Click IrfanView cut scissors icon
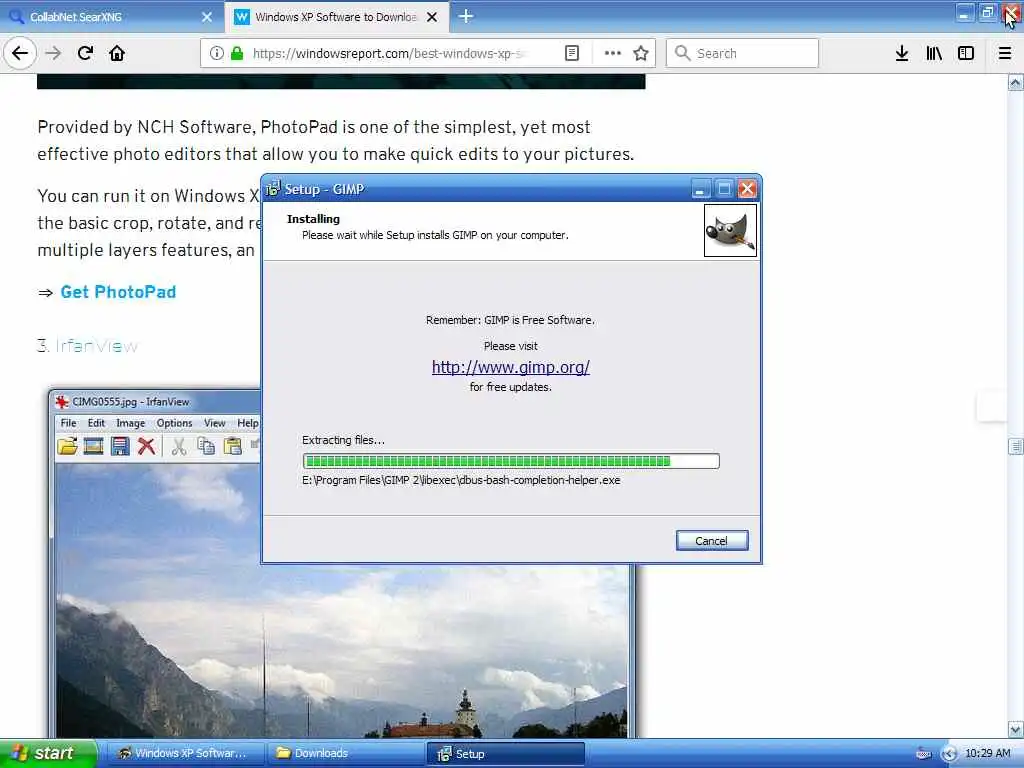The width and height of the screenshot is (1024, 768). [x=179, y=446]
